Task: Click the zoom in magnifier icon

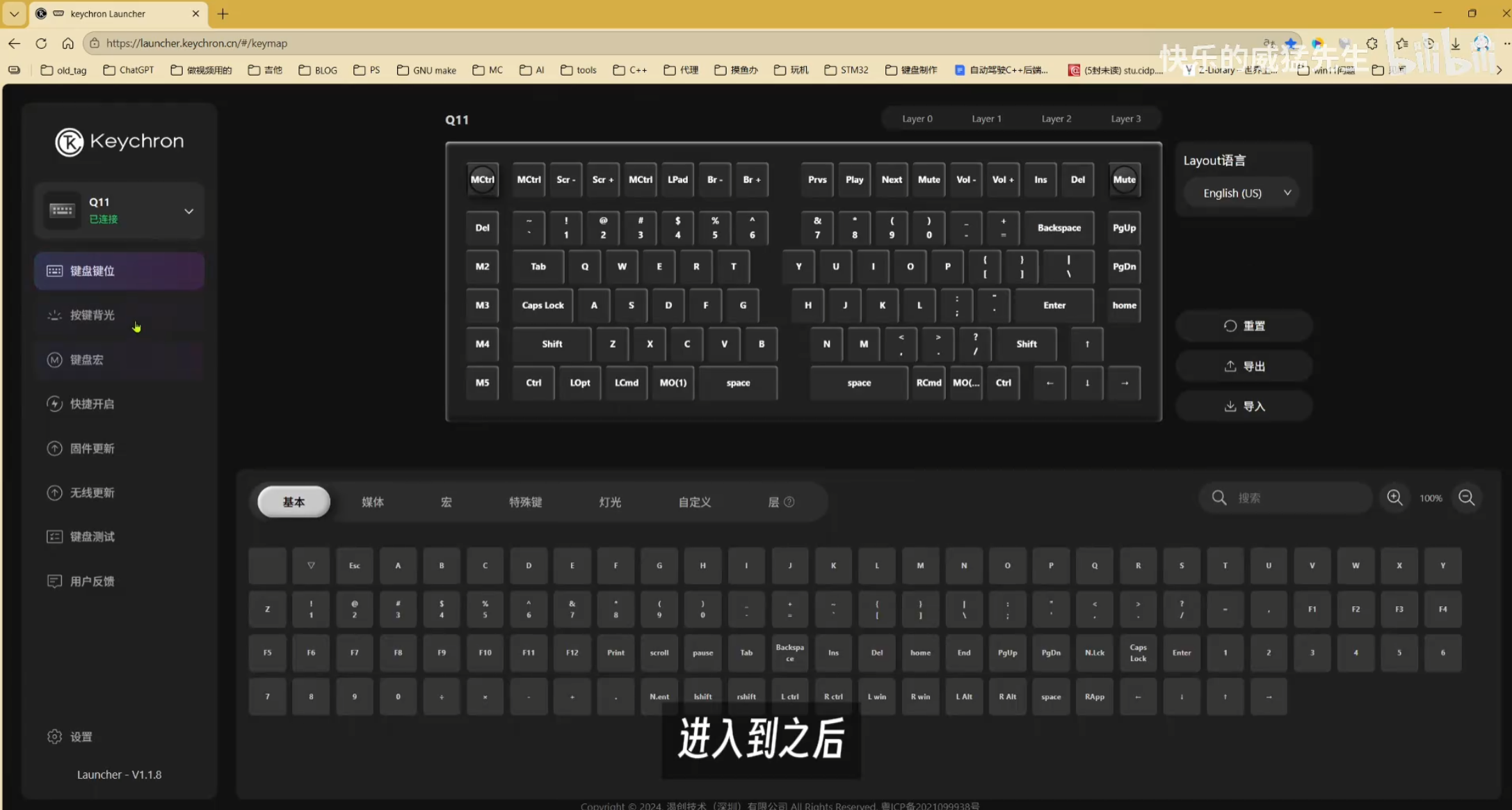Action: point(1394,498)
